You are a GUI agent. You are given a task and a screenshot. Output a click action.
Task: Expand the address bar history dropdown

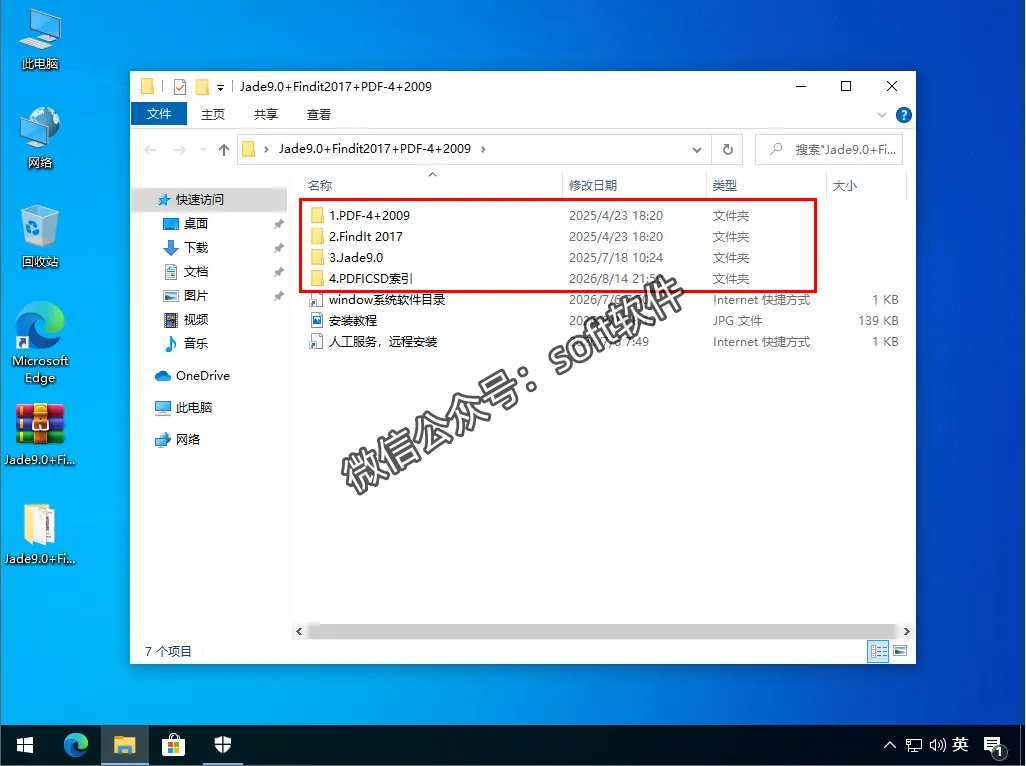click(x=697, y=150)
